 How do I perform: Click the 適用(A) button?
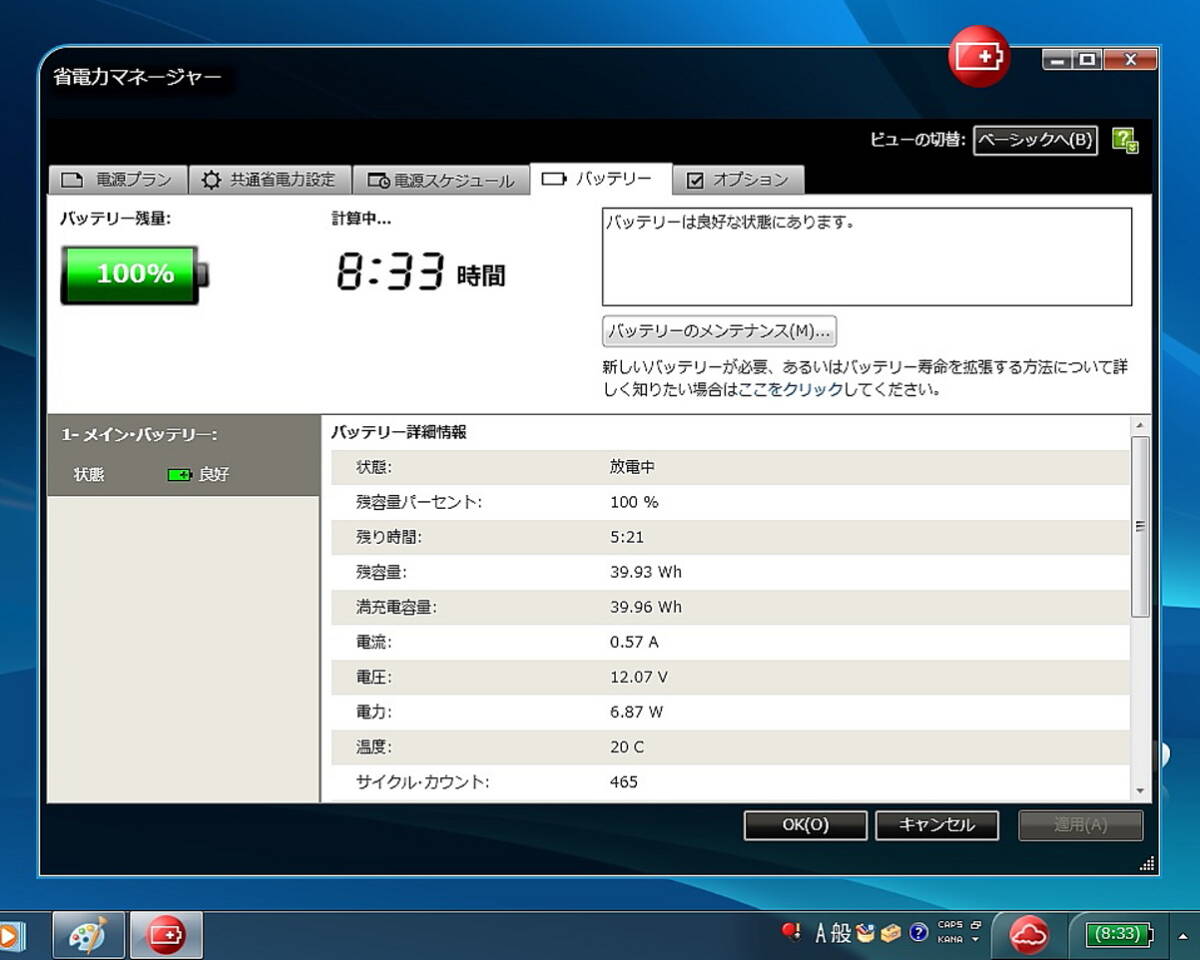click(1080, 825)
